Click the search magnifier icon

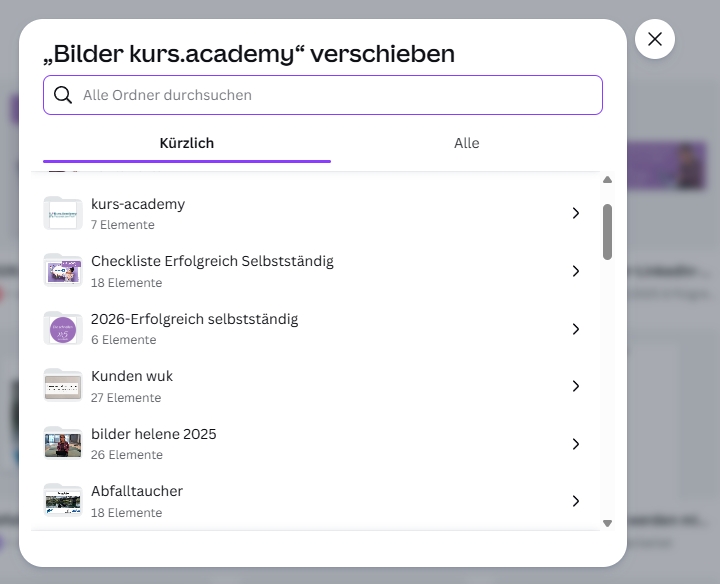(x=63, y=95)
